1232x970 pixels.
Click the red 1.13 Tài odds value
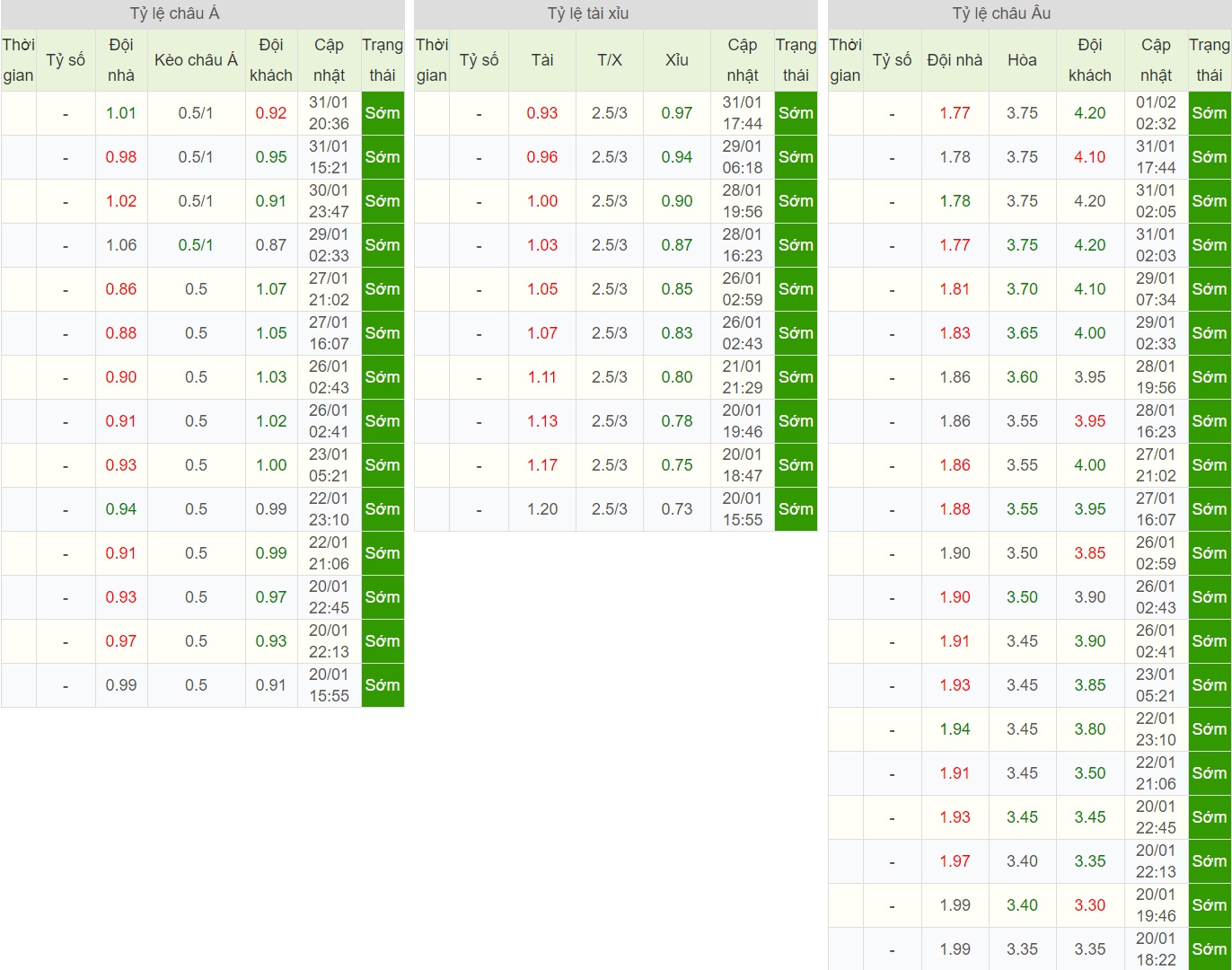542,421
